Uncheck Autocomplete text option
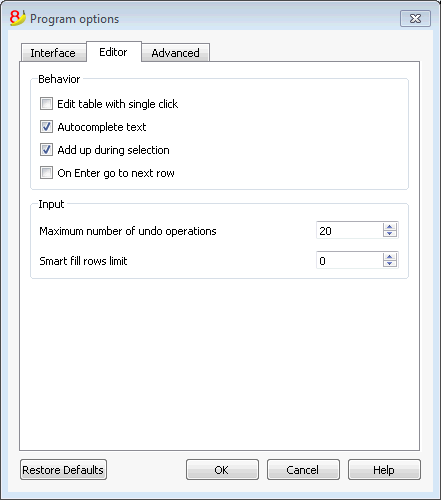Screen dimensions: 441x500 click(46, 127)
